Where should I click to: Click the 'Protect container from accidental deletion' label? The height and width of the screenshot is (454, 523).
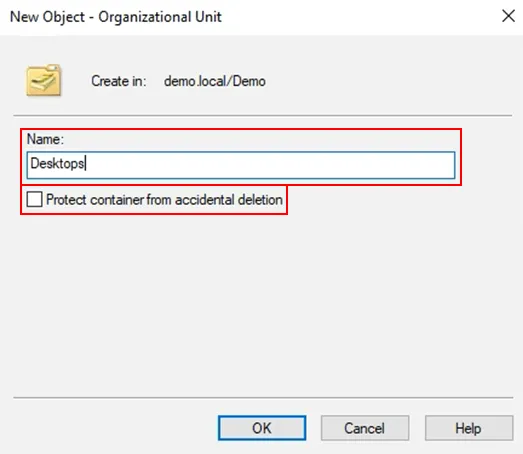point(164,200)
